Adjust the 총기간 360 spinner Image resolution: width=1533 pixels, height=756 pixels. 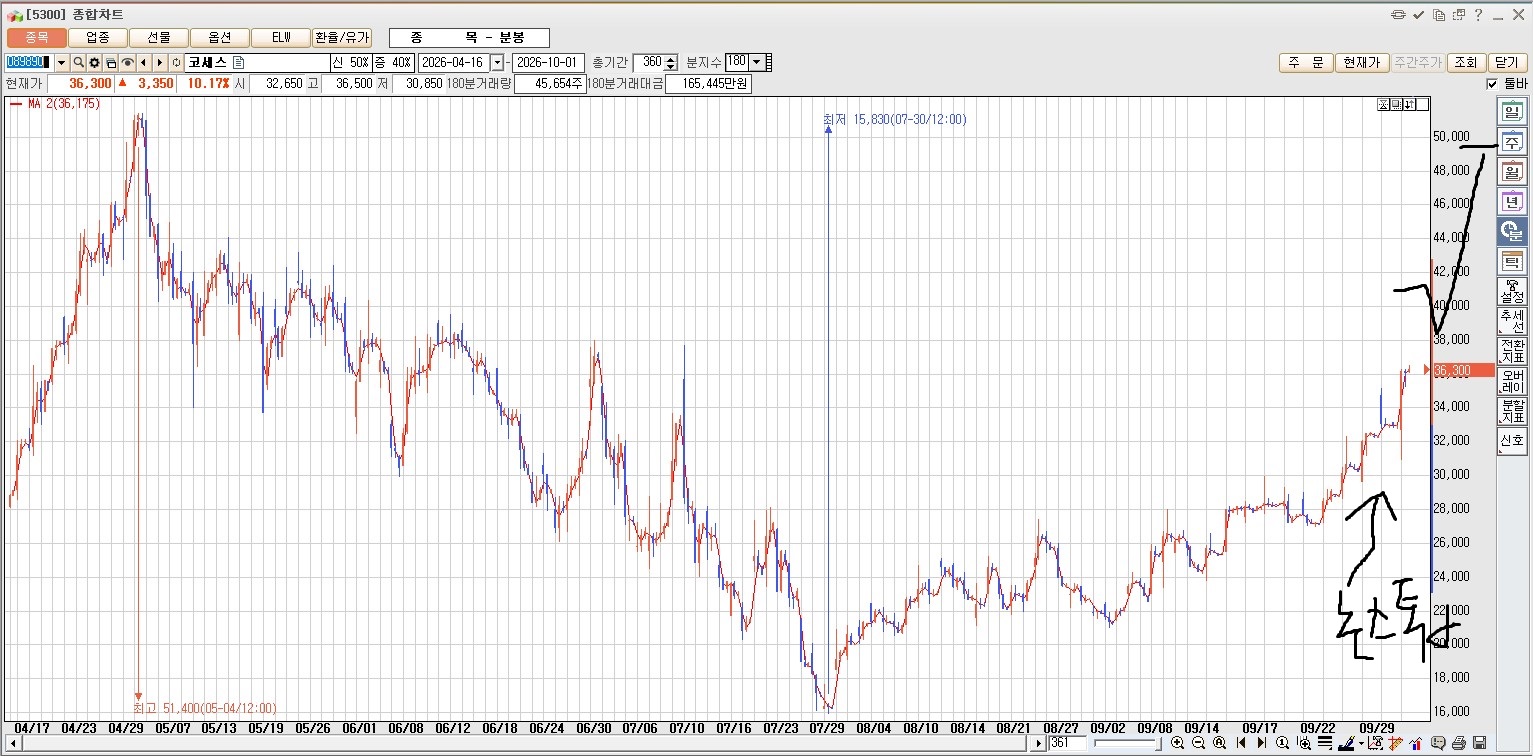(x=671, y=62)
